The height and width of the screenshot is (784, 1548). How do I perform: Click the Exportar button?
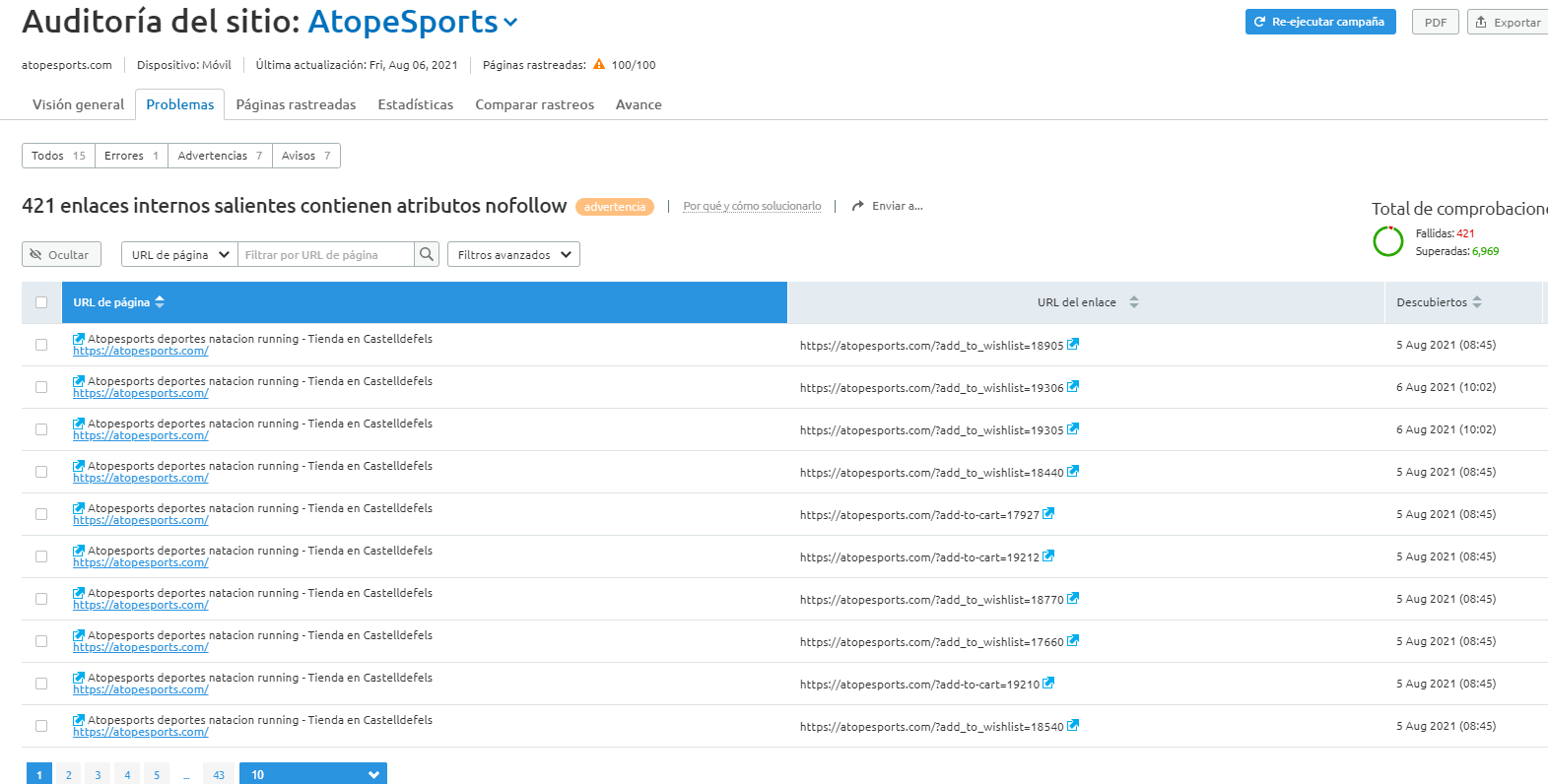1508,22
